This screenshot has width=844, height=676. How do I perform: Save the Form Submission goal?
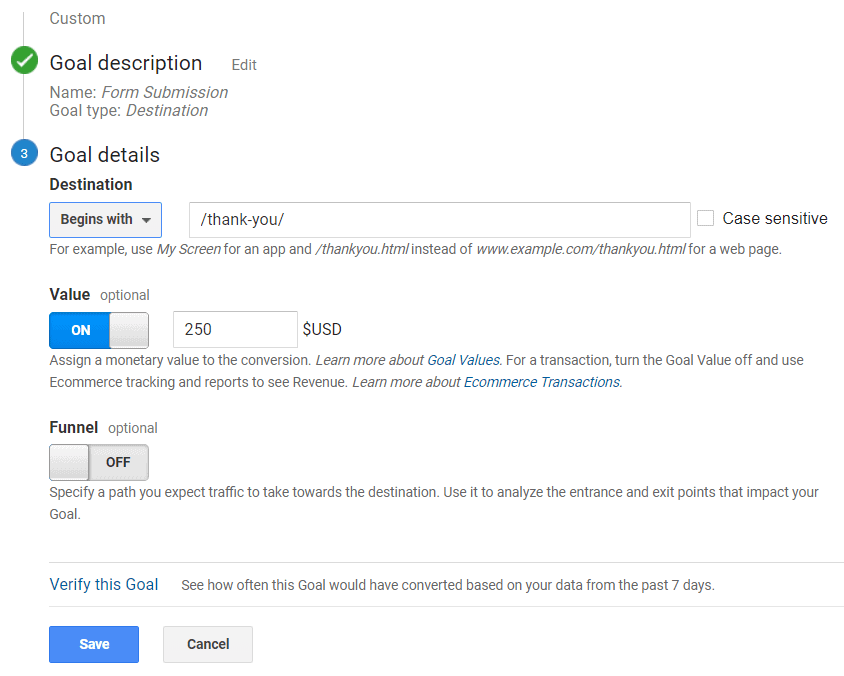(x=93, y=644)
